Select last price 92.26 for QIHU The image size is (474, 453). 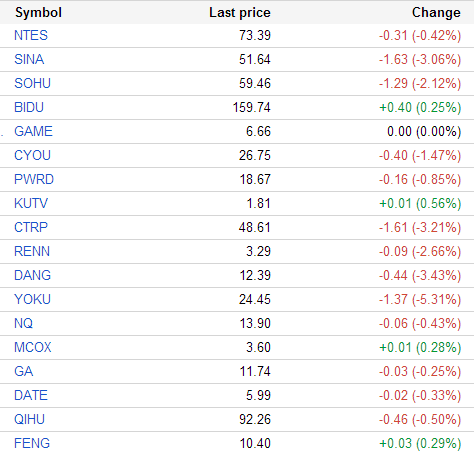255,419
